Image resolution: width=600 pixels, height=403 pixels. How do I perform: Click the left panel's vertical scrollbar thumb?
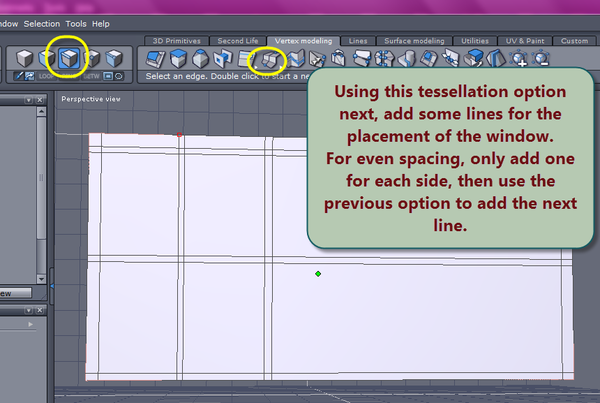[x=41, y=178]
